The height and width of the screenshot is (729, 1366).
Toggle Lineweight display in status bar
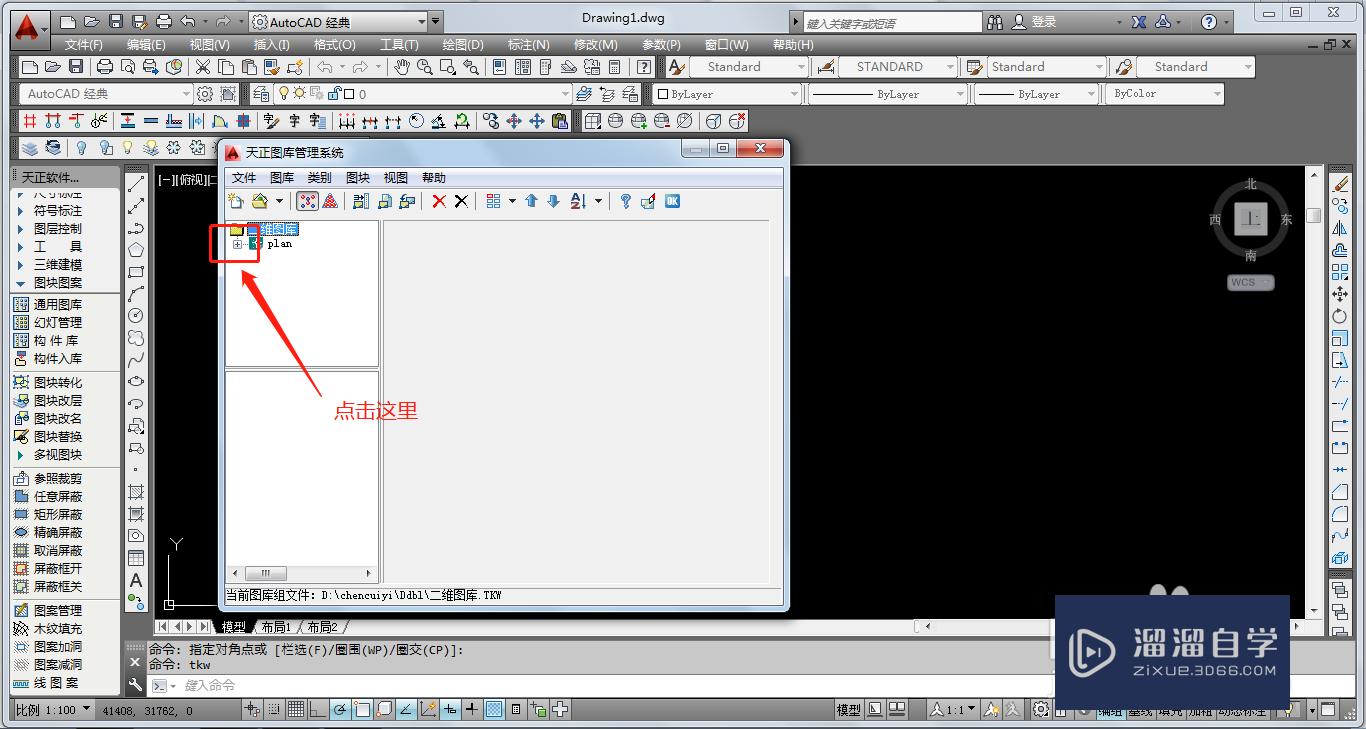point(472,710)
